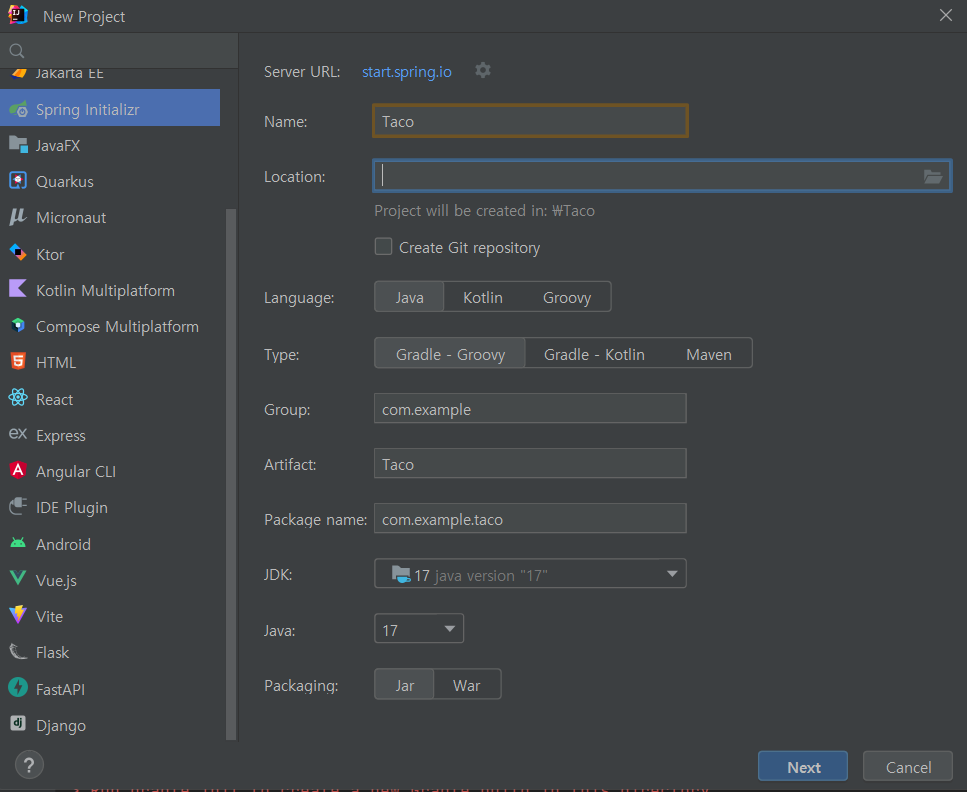The image size is (967, 792).
Task: Open help question mark button
Action: pos(29,765)
